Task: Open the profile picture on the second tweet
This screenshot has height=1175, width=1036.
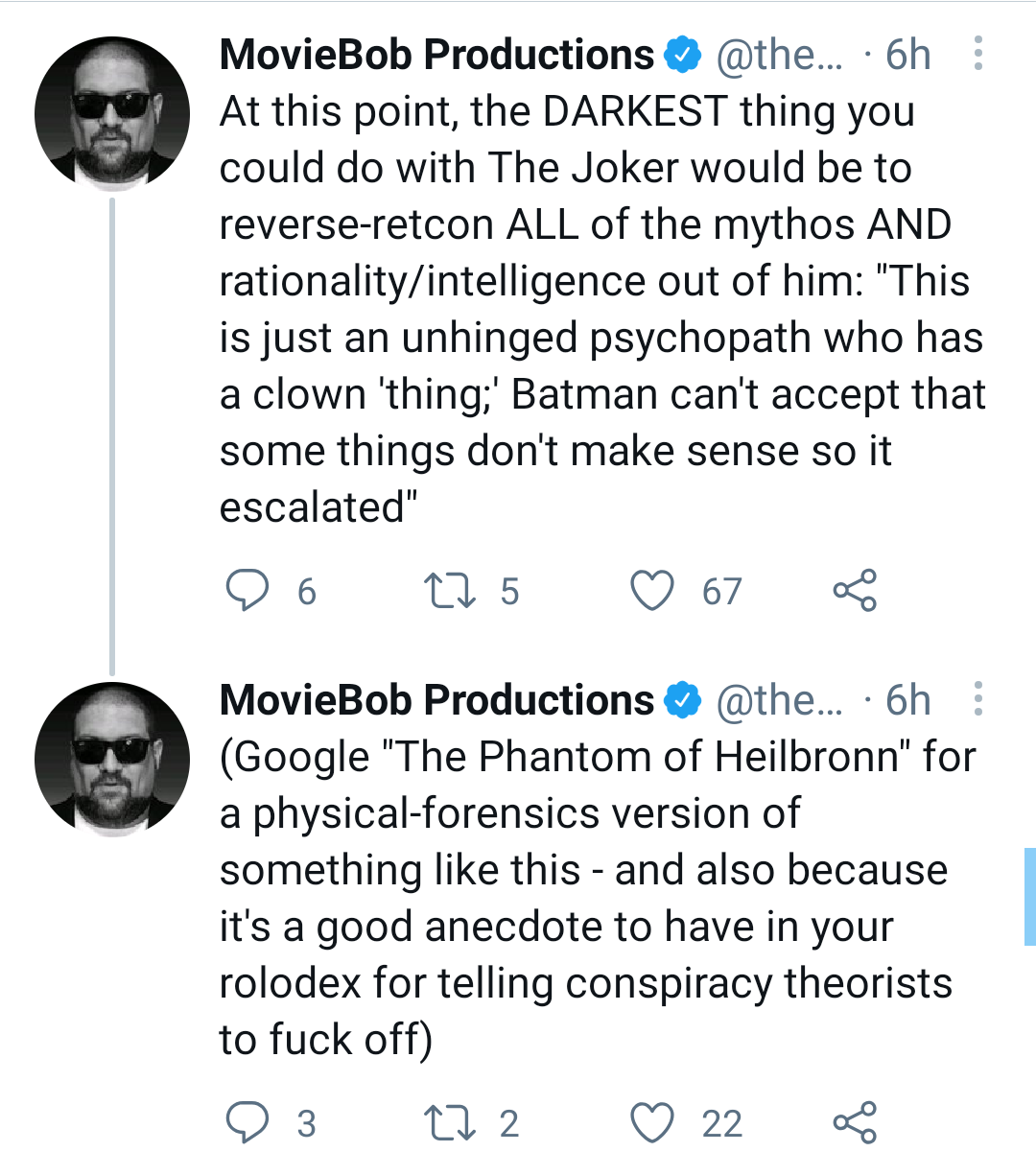Action: pyautogui.click(x=112, y=760)
